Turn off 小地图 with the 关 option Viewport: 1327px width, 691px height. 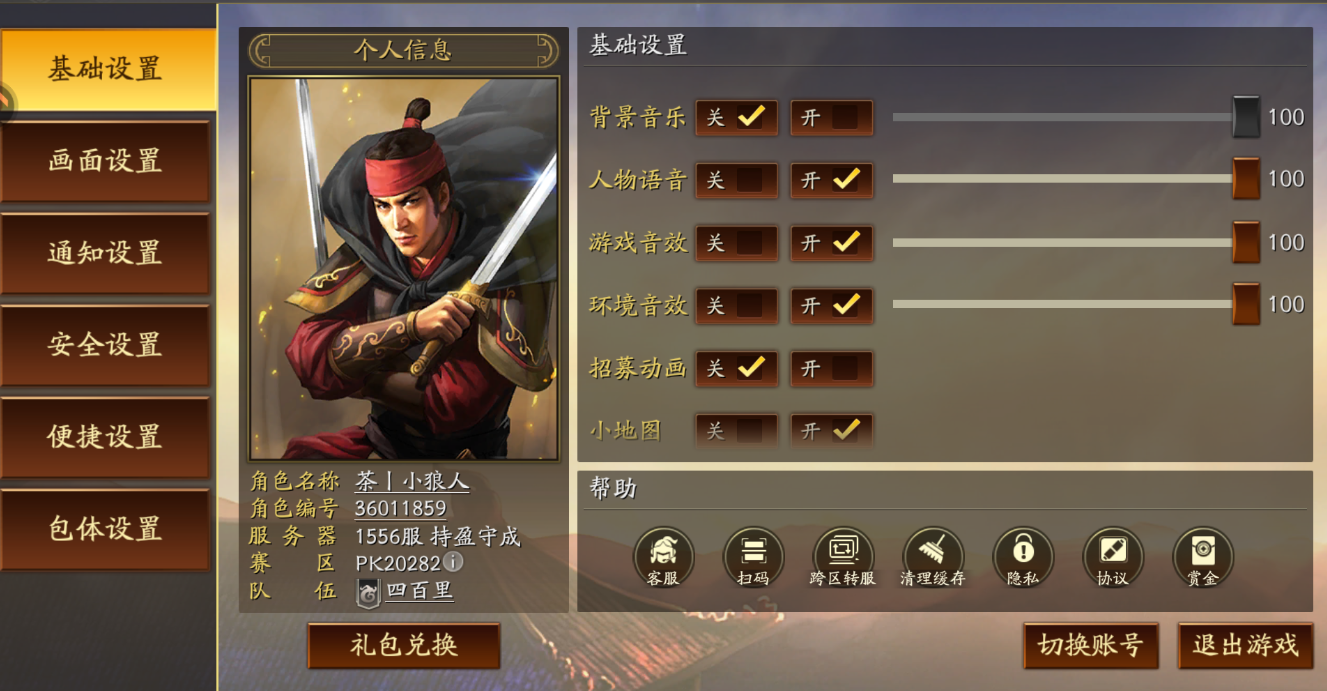click(x=737, y=431)
